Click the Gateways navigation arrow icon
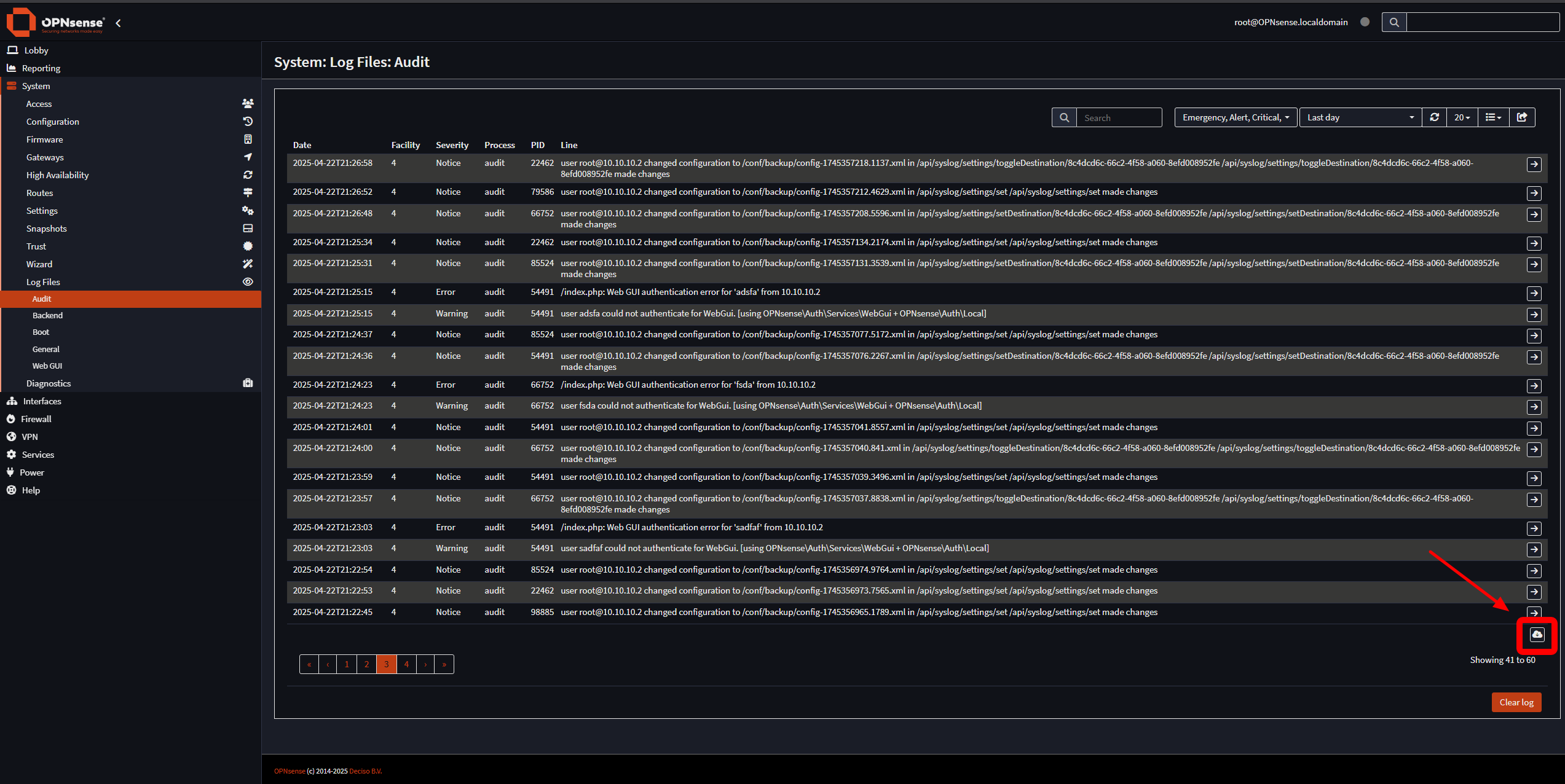Screen dimensions: 1565x784 click(x=248, y=157)
